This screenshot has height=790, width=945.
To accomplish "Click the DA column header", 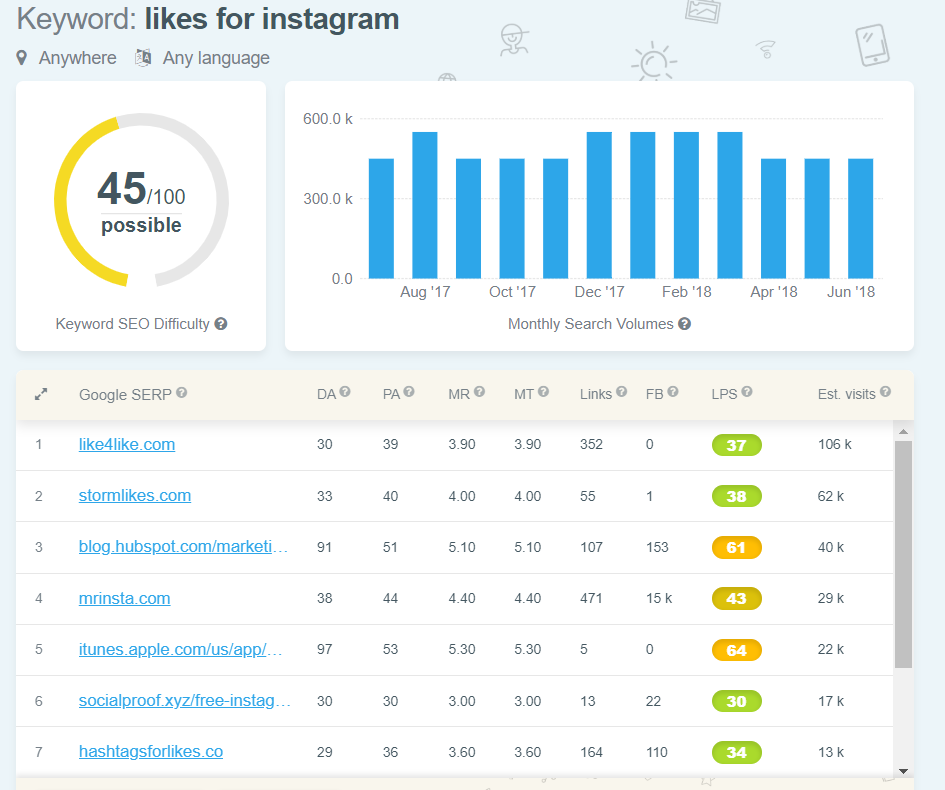I will coord(326,395).
